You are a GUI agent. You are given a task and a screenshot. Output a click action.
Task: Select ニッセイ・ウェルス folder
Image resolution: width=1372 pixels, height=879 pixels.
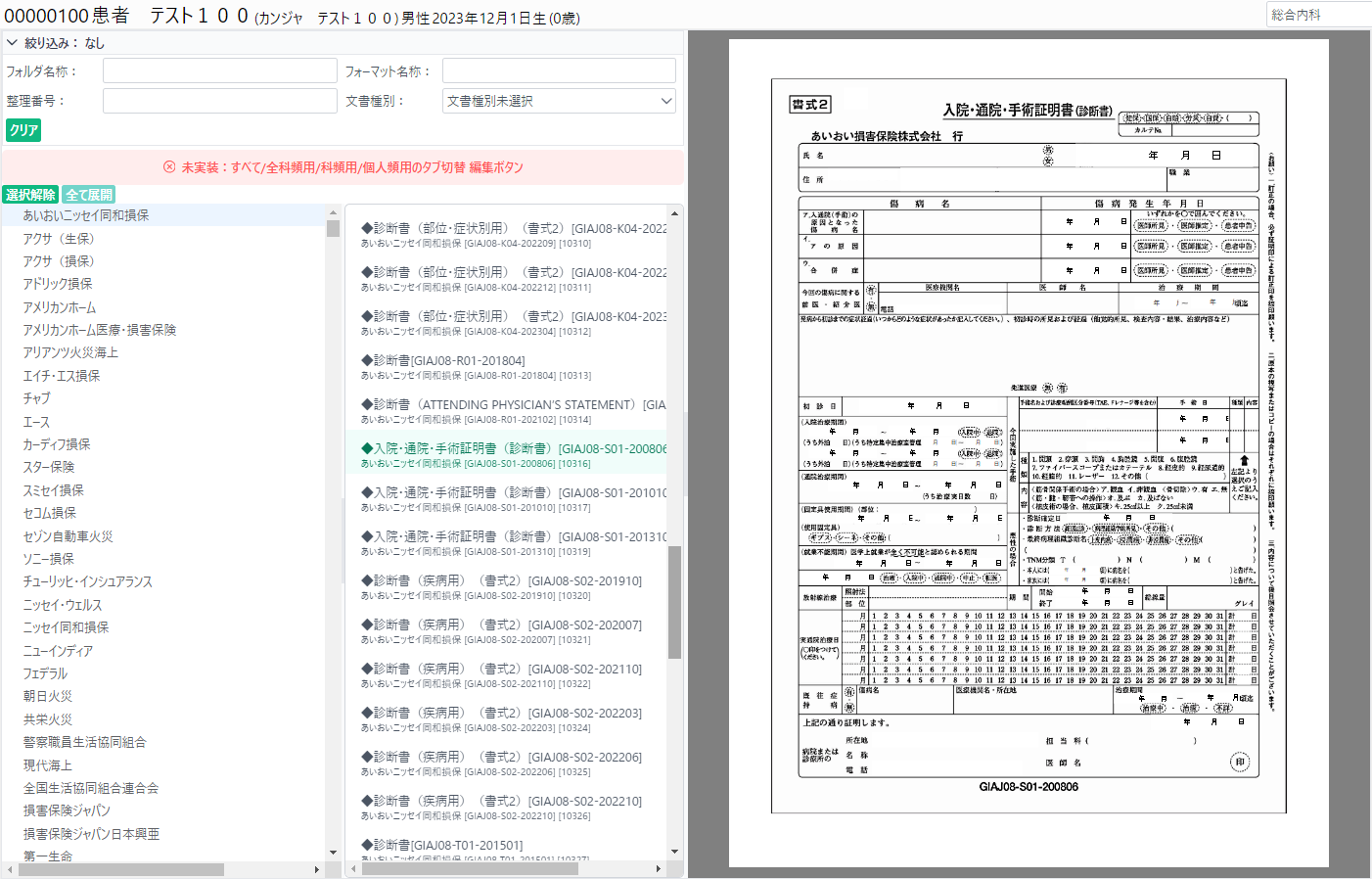(164, 605)
